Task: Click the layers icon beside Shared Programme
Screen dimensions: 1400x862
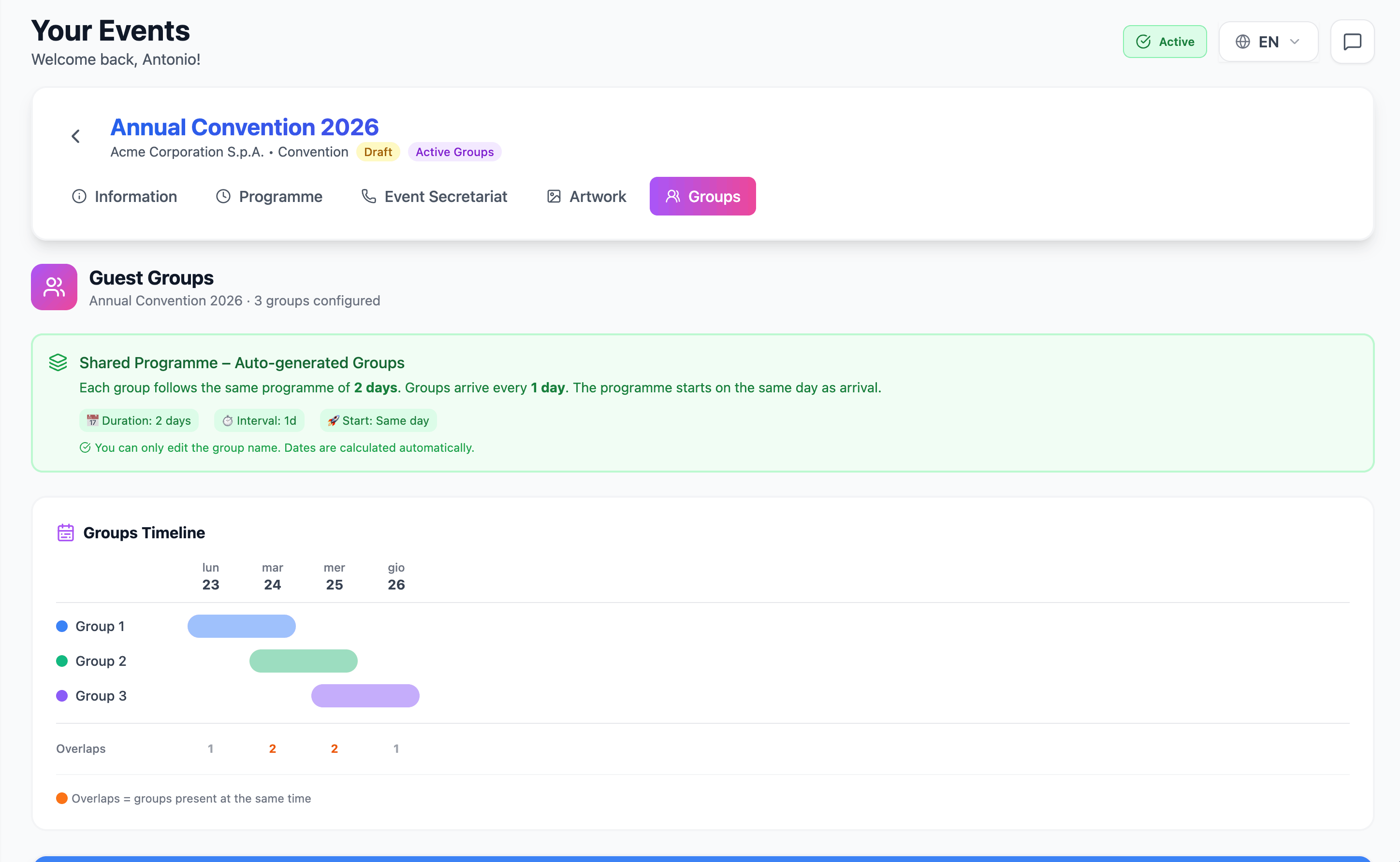Action: (x=58, y=362)
